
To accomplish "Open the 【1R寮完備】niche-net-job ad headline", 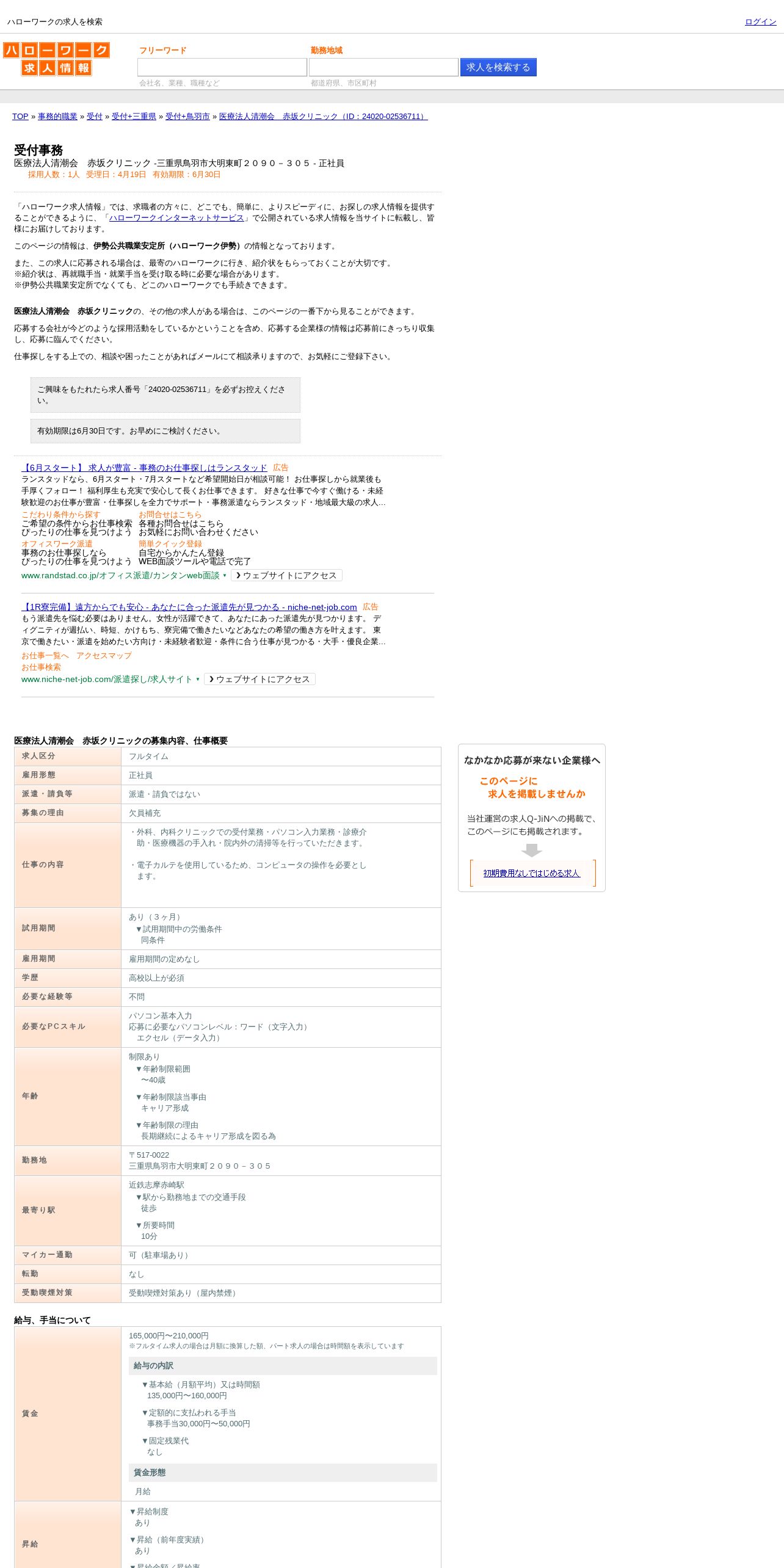I will coord(189,607).
